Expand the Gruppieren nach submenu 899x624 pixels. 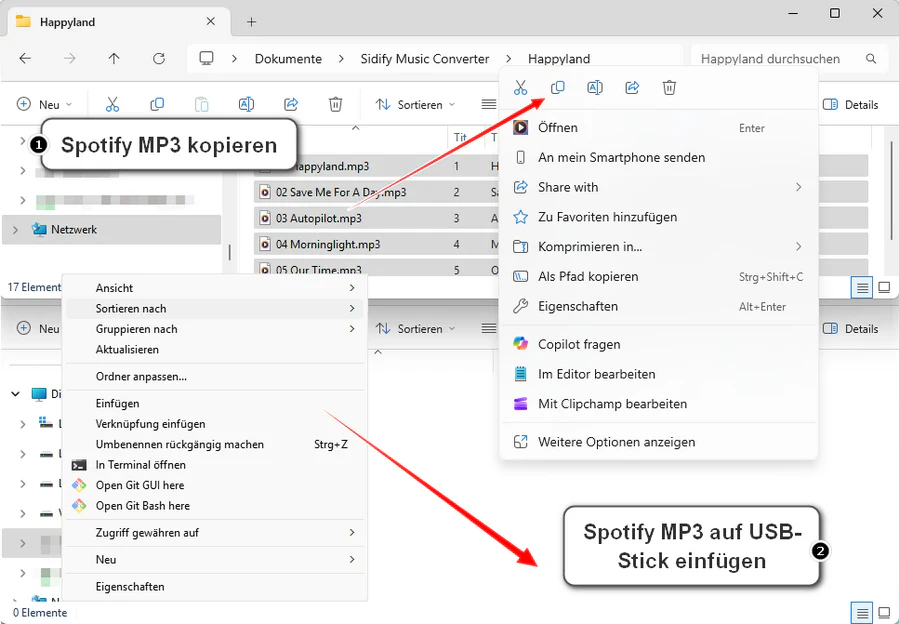[214, 329]
